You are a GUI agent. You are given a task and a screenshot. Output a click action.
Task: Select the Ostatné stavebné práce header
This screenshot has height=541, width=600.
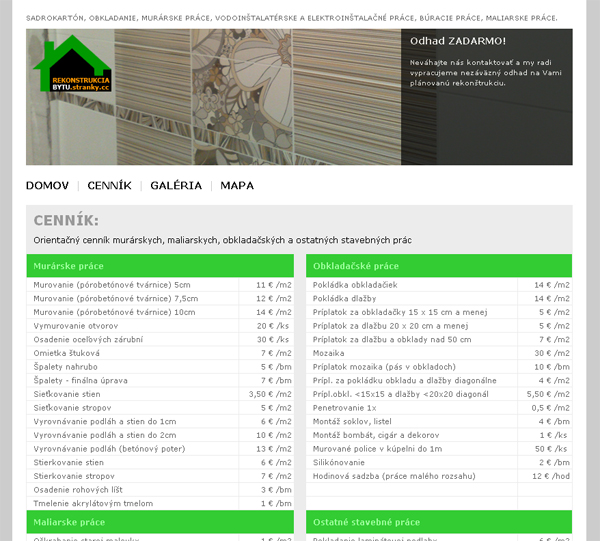pyautogui.click(x=439, y=522)
